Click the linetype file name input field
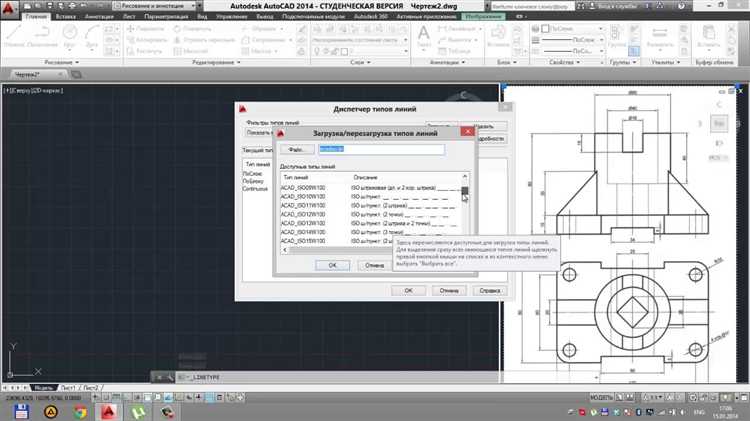750x421 pixels. (x=382, y=149)
